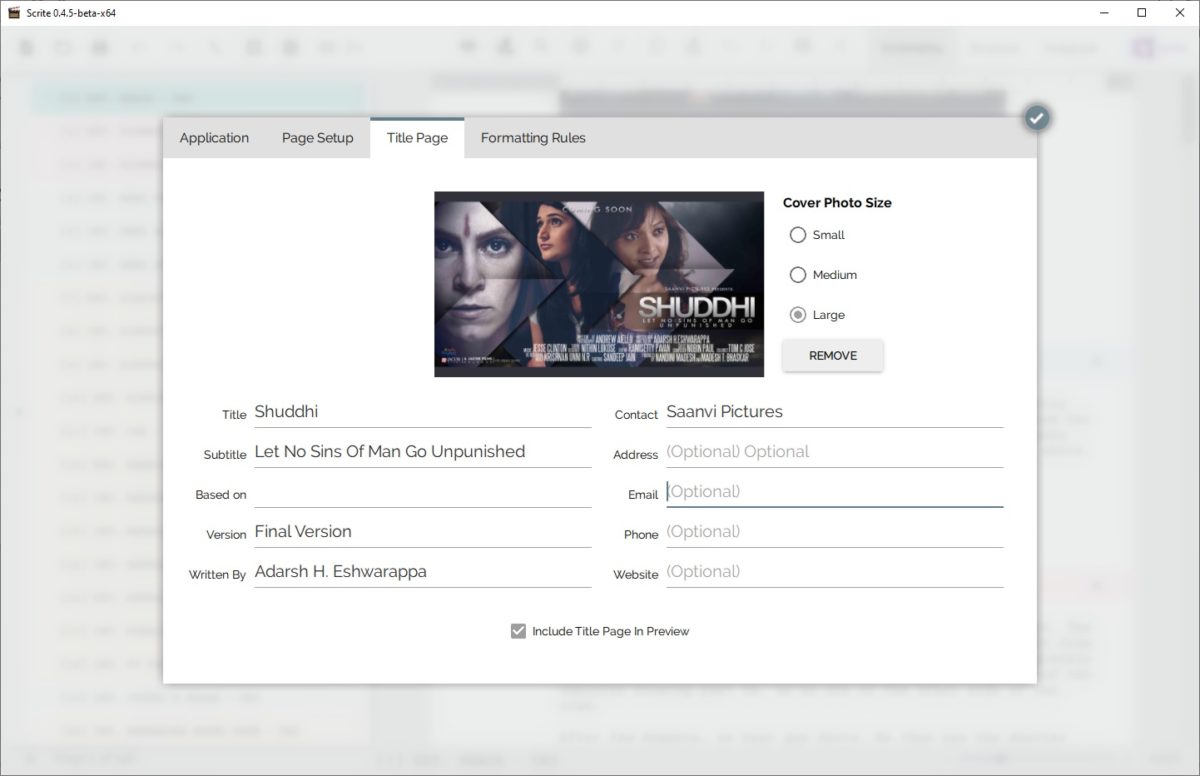1200x776 pixels.
Task: Edit the Contact field showing Saanvi Pictures
Action: pyautogui.click(x=834, y=412)
